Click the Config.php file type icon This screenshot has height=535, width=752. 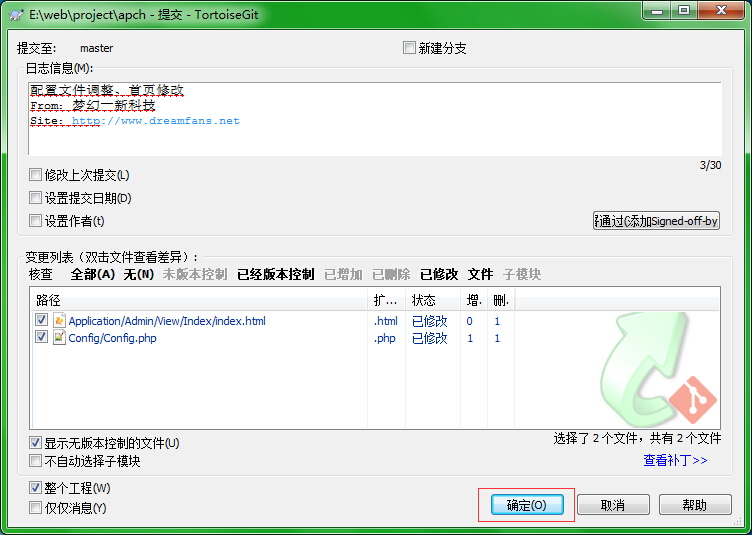coord(59,337)
